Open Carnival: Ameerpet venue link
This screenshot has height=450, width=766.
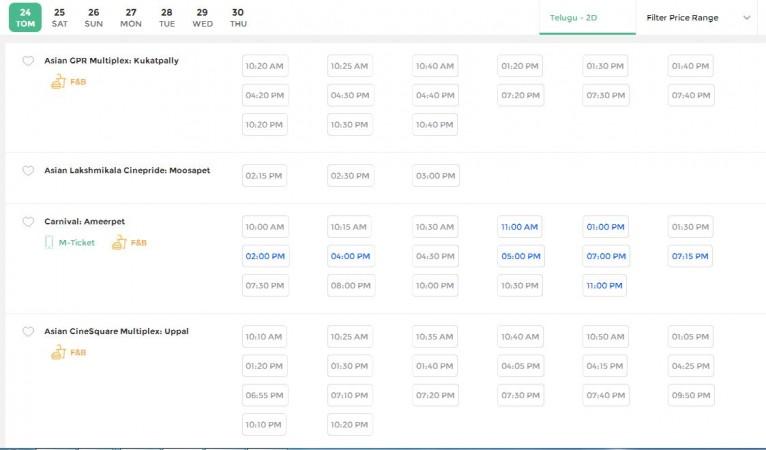click(x=85, y=221)
